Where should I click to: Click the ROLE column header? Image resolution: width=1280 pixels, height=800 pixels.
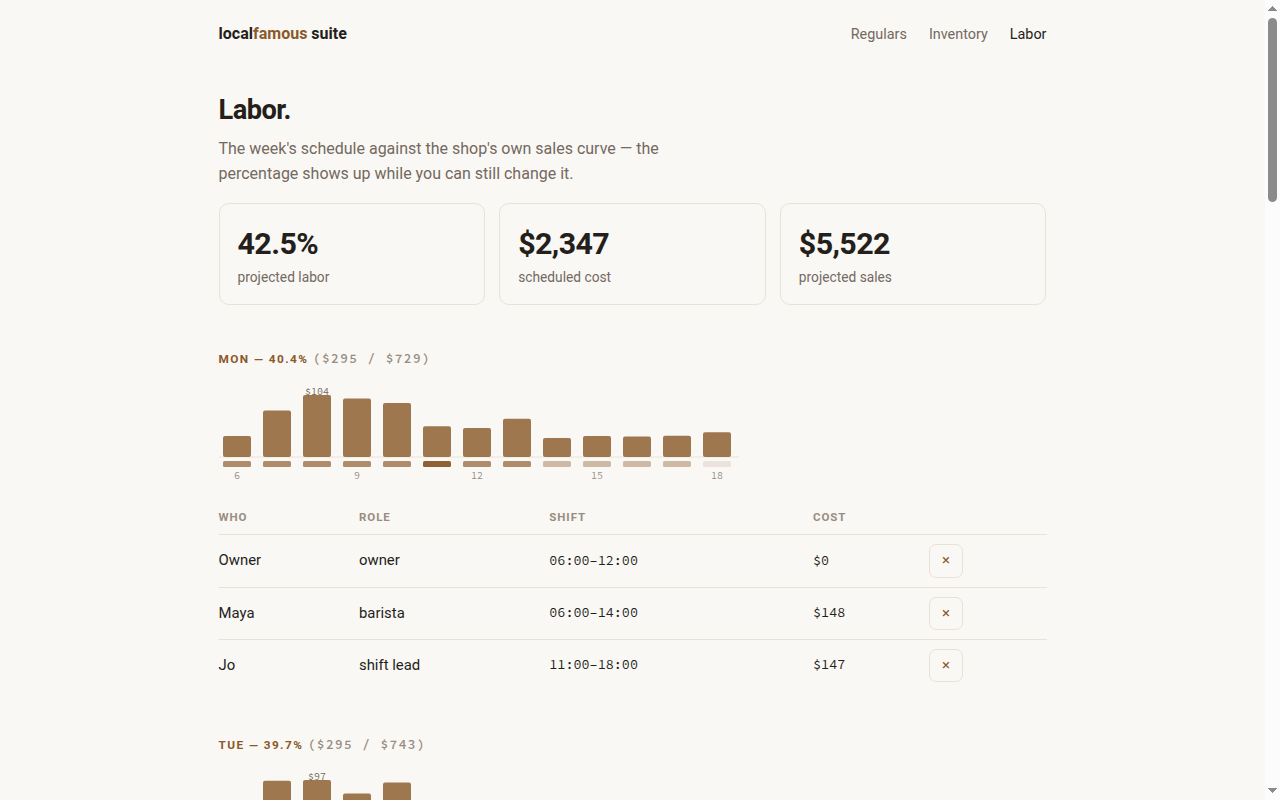[375, 517]
